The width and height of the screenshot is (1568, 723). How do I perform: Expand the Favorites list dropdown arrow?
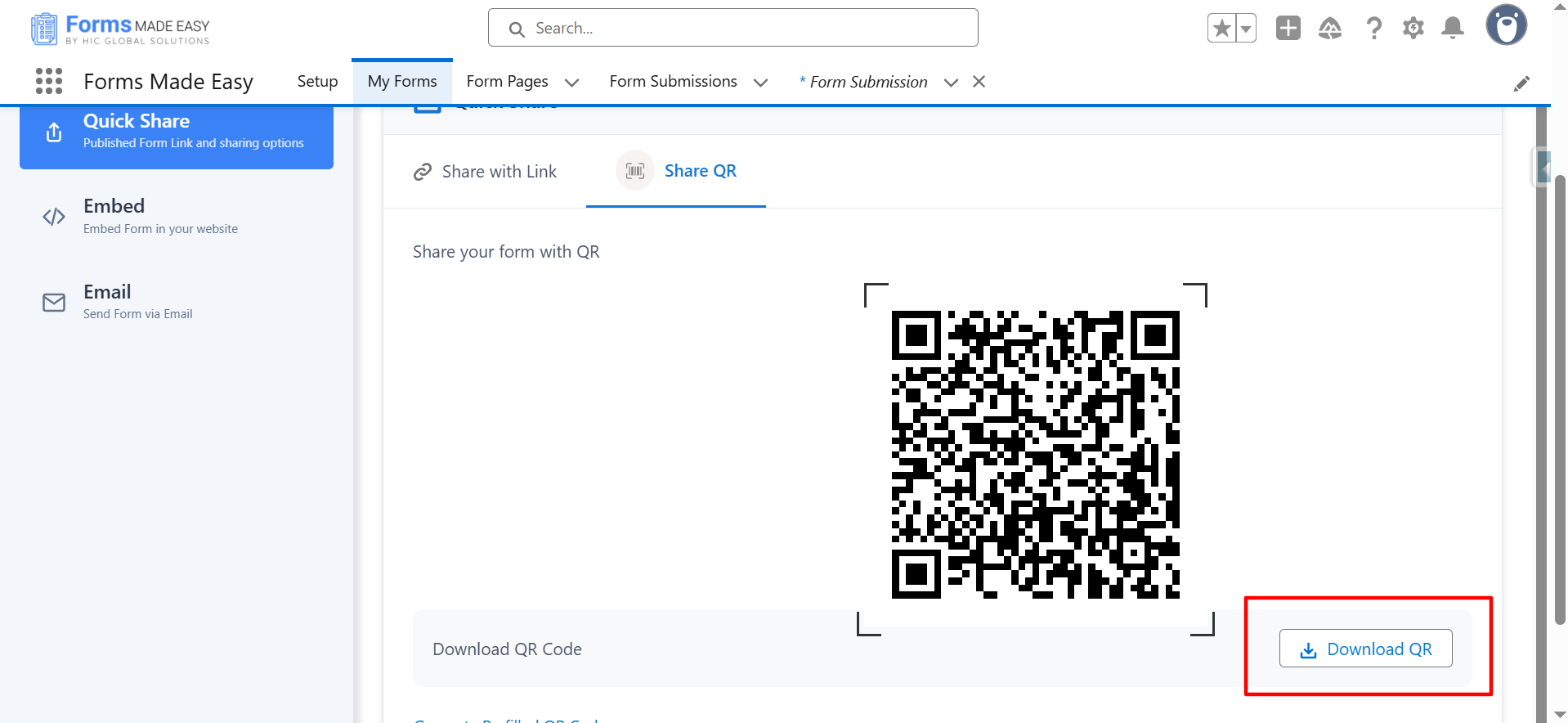click(x=1245, y=29)
